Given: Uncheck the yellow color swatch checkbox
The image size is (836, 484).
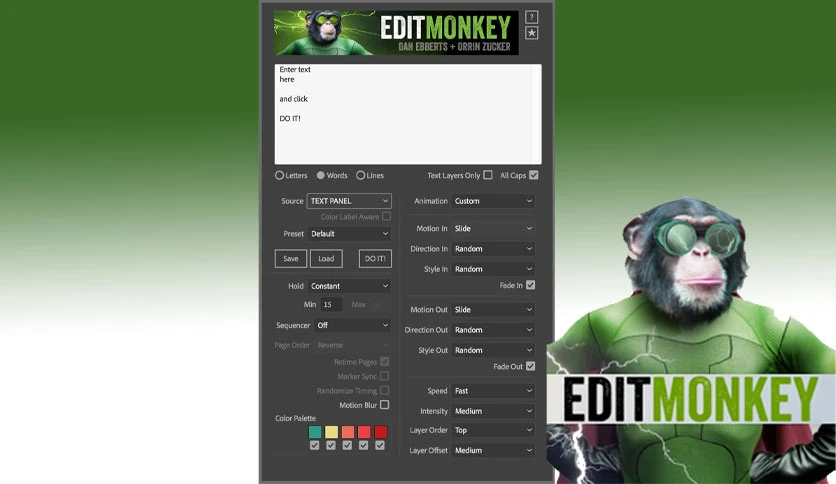Looking at the screenshot, I should (x=331, y=445).
